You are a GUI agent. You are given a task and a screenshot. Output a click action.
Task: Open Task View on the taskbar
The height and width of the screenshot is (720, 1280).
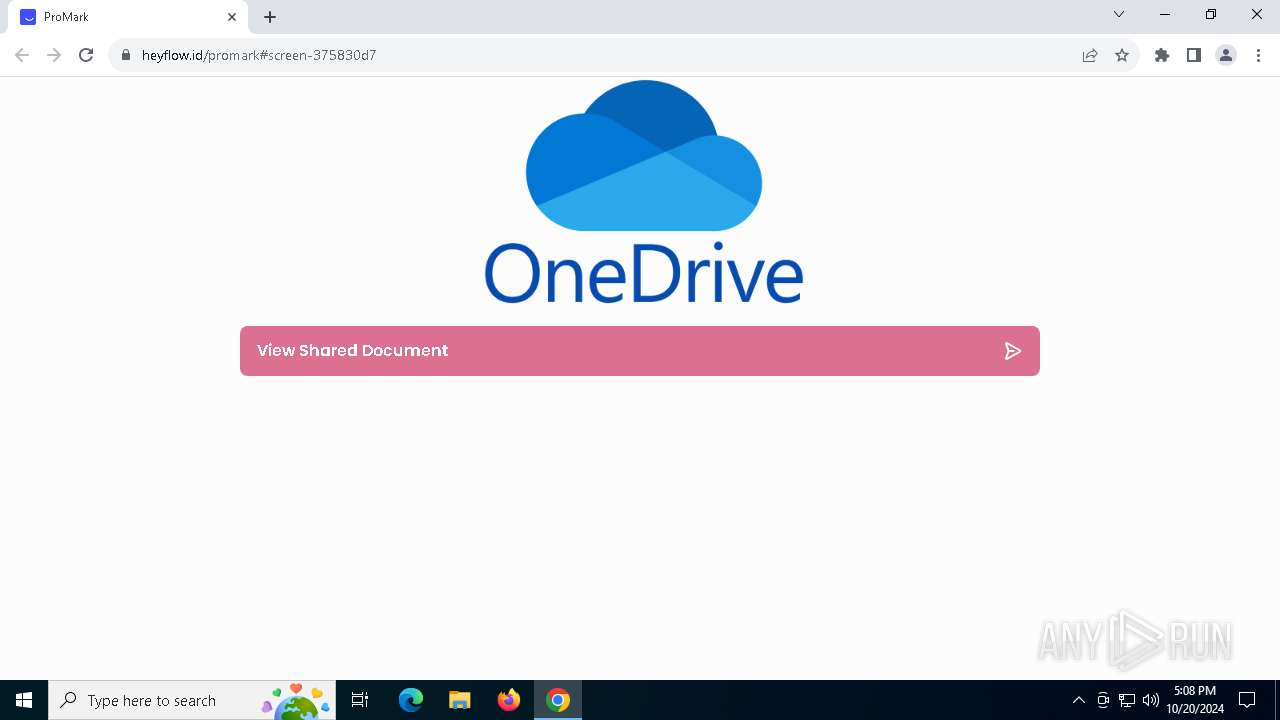[360, 700]
